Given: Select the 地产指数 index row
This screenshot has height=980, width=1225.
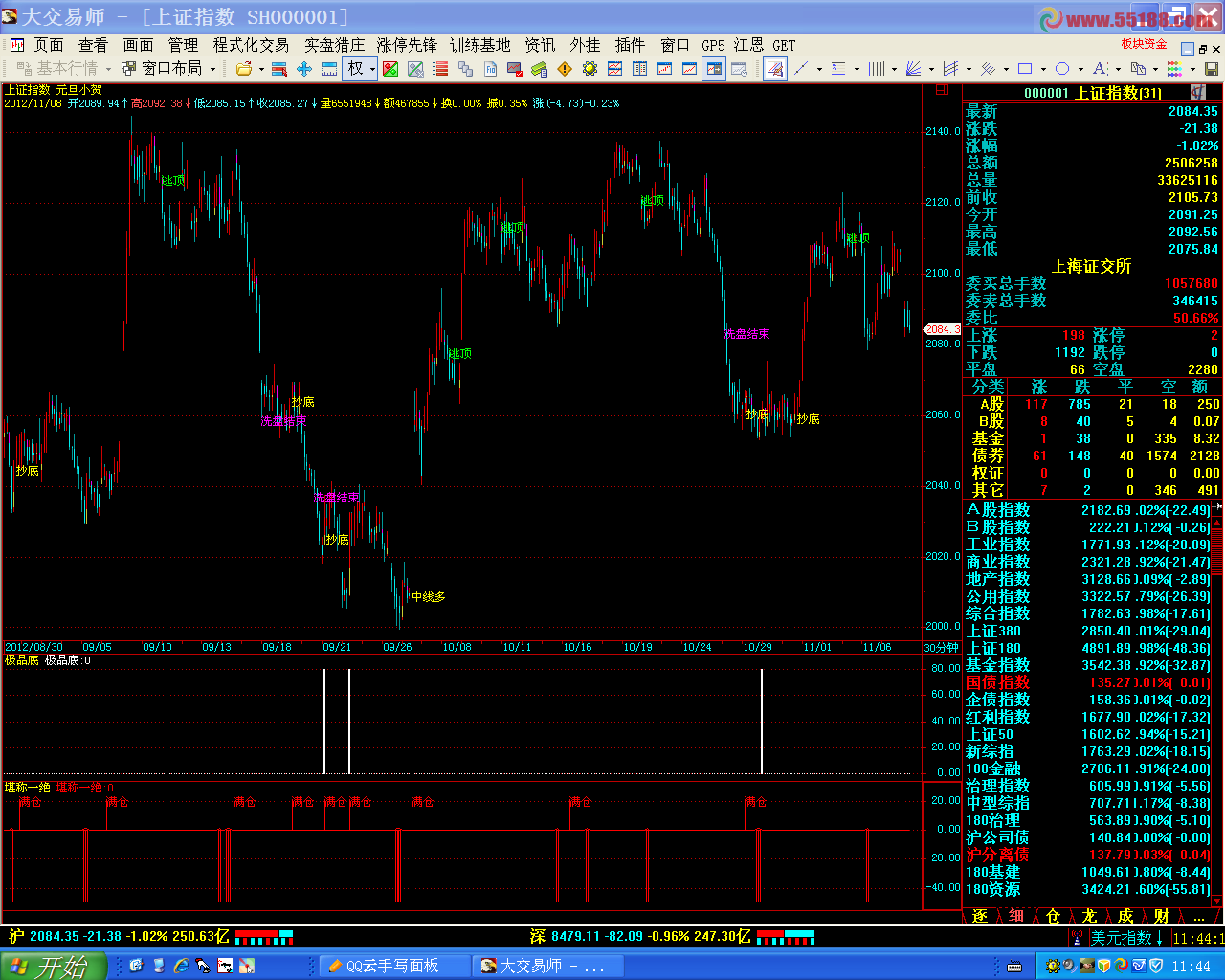Looking at the screenshot, I should click(x=1087, y=579).
